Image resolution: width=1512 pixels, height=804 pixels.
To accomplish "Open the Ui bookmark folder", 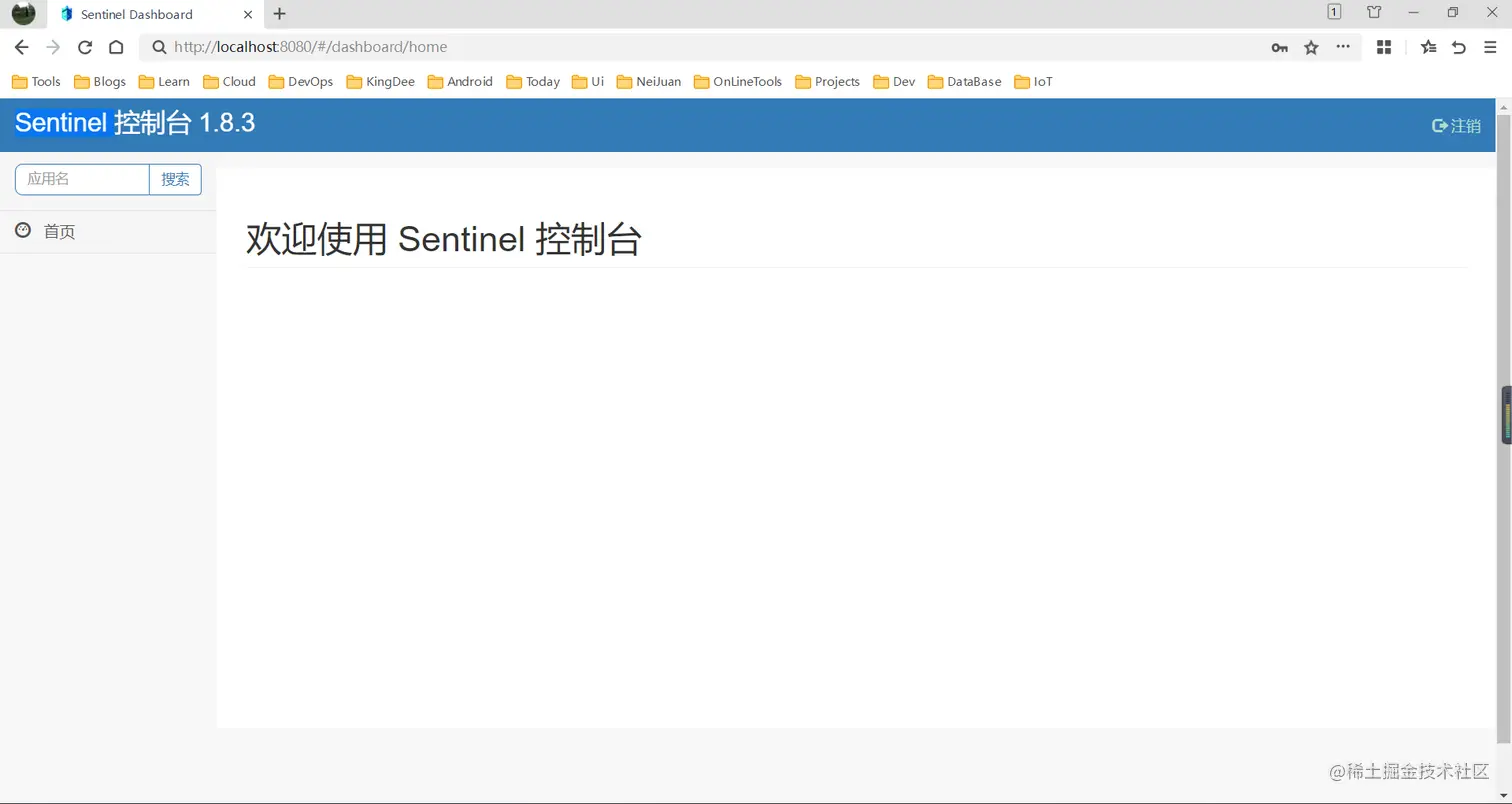I will point(588,82).
